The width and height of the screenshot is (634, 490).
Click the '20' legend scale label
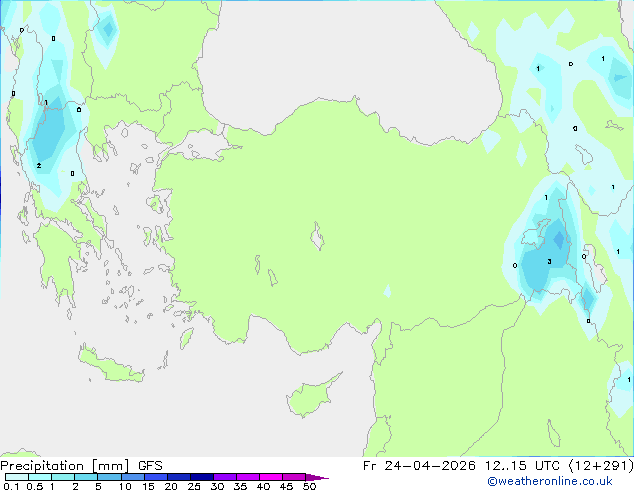tap(171, 486)
